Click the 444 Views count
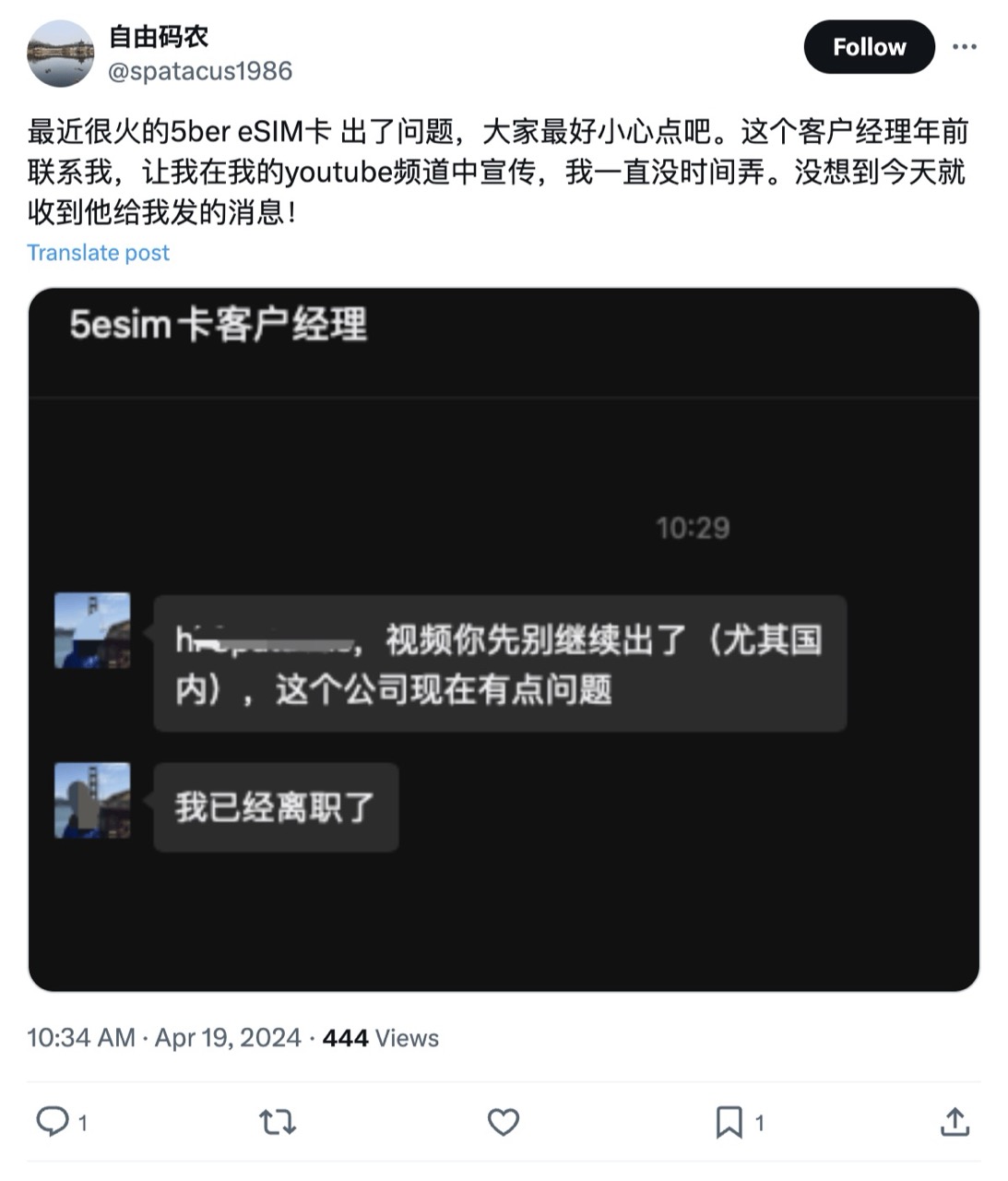1008x1181 pixels. [381, 1038]
